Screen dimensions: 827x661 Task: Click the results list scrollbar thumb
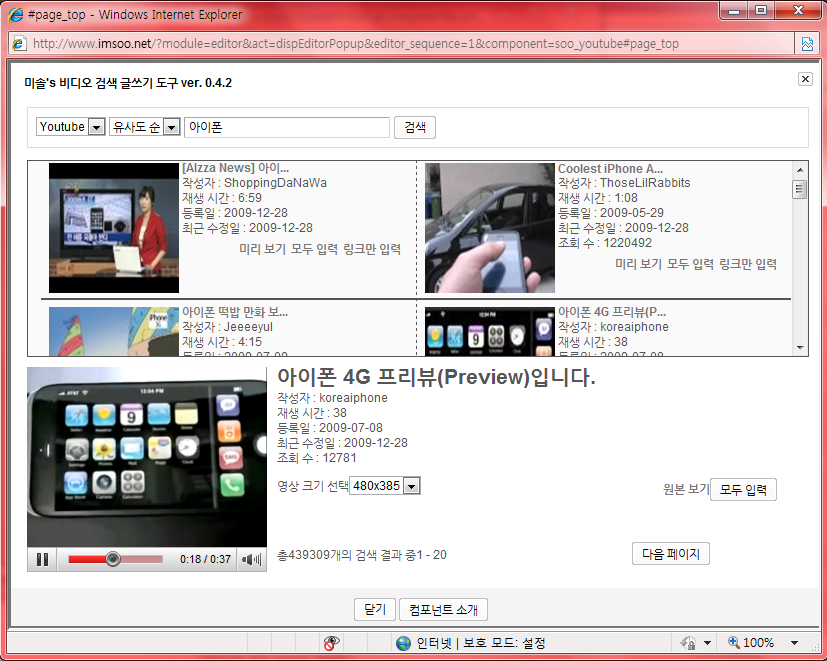[800, 189]
